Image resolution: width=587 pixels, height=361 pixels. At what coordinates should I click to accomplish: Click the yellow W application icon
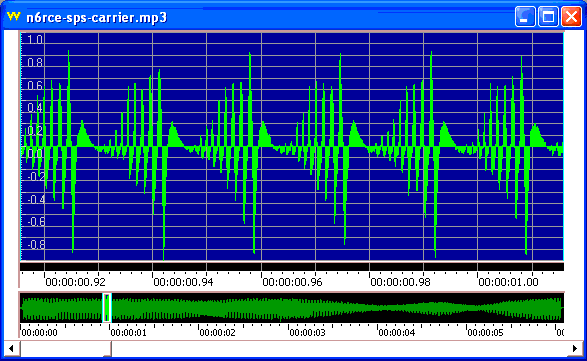[13, 16]
